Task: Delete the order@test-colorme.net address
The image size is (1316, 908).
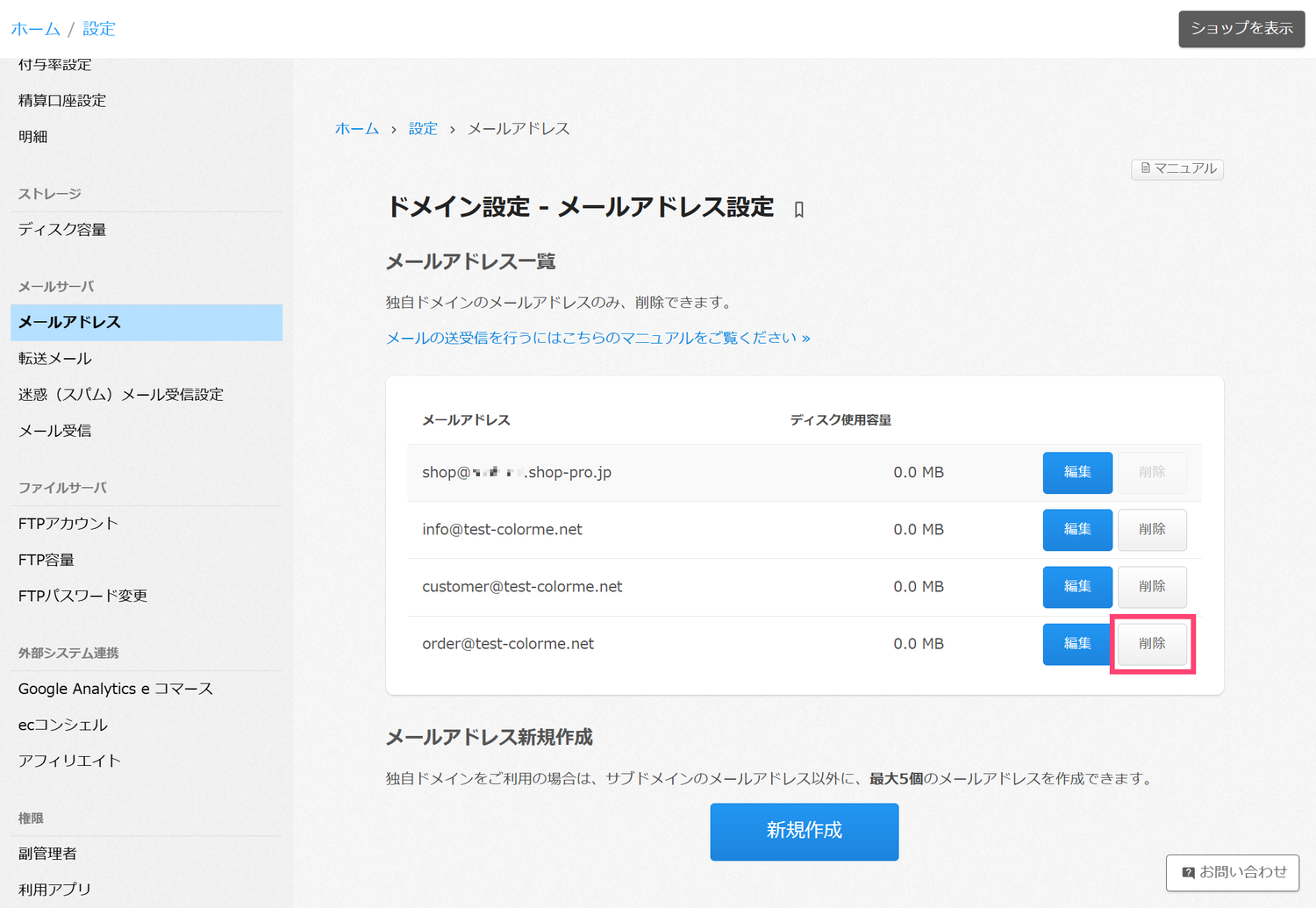Action: (x=1151, y=644)
